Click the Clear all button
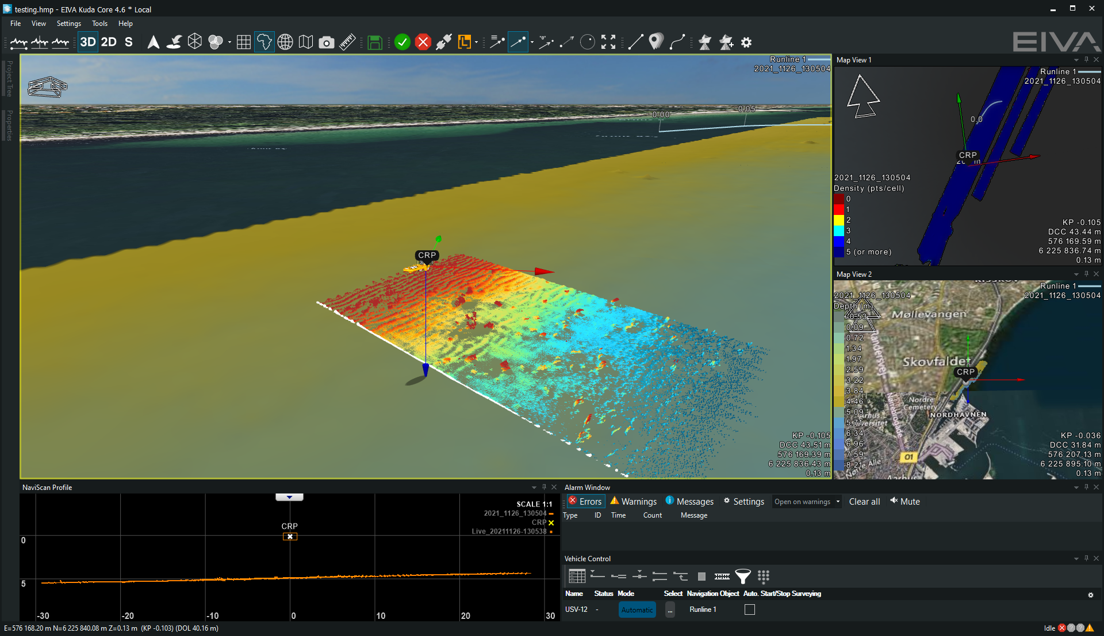Viewport: 1104px width, 636px height. 864,501
